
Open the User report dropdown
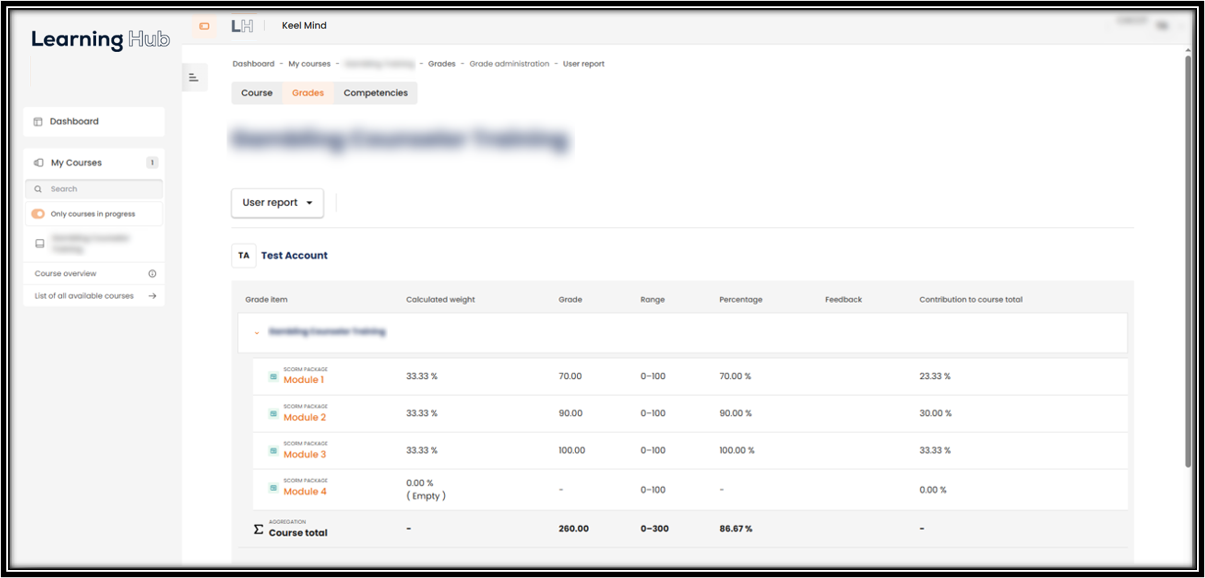(277, 203)
